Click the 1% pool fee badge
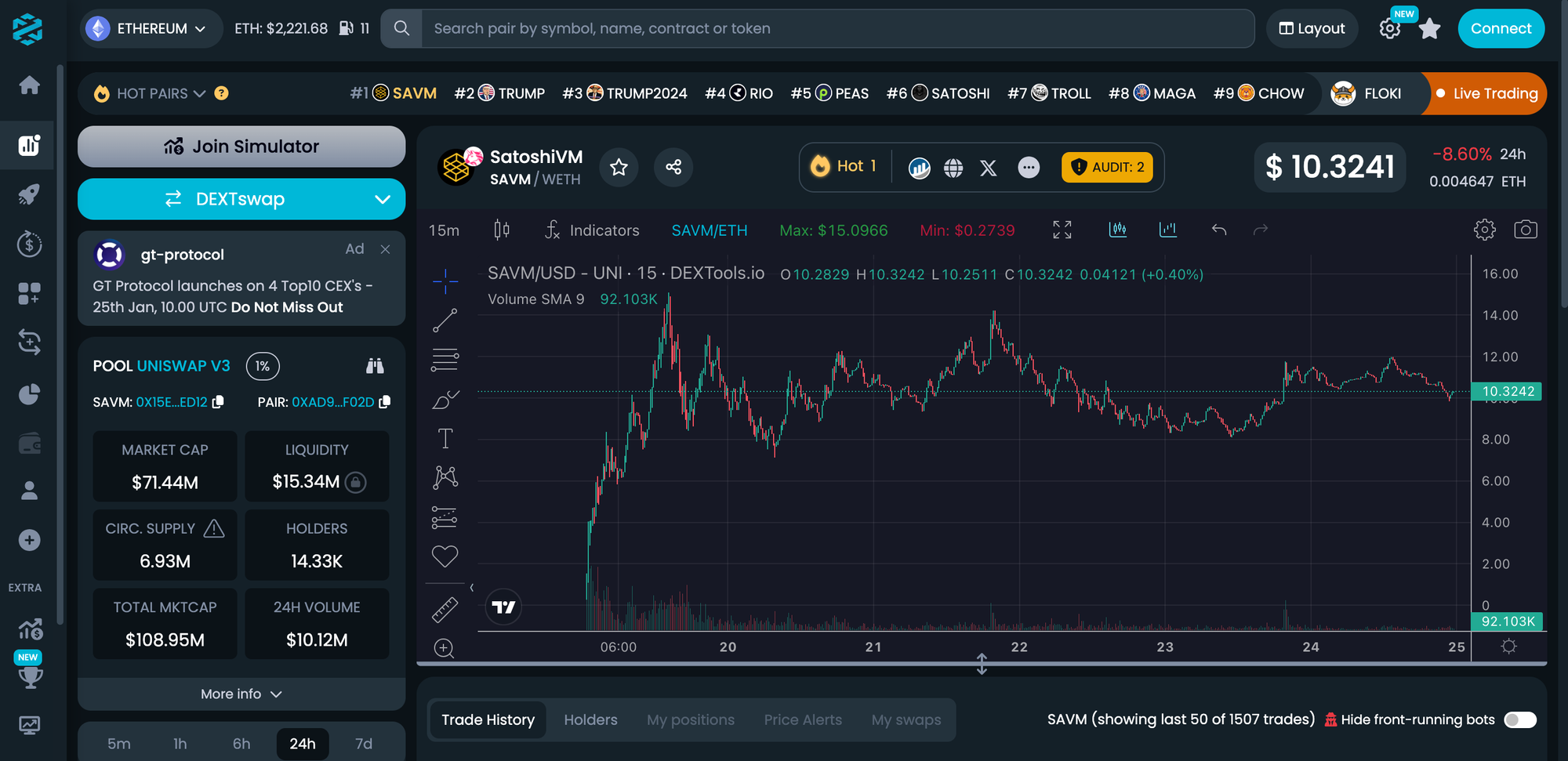 pyautogui.click(x=263, y=366)
